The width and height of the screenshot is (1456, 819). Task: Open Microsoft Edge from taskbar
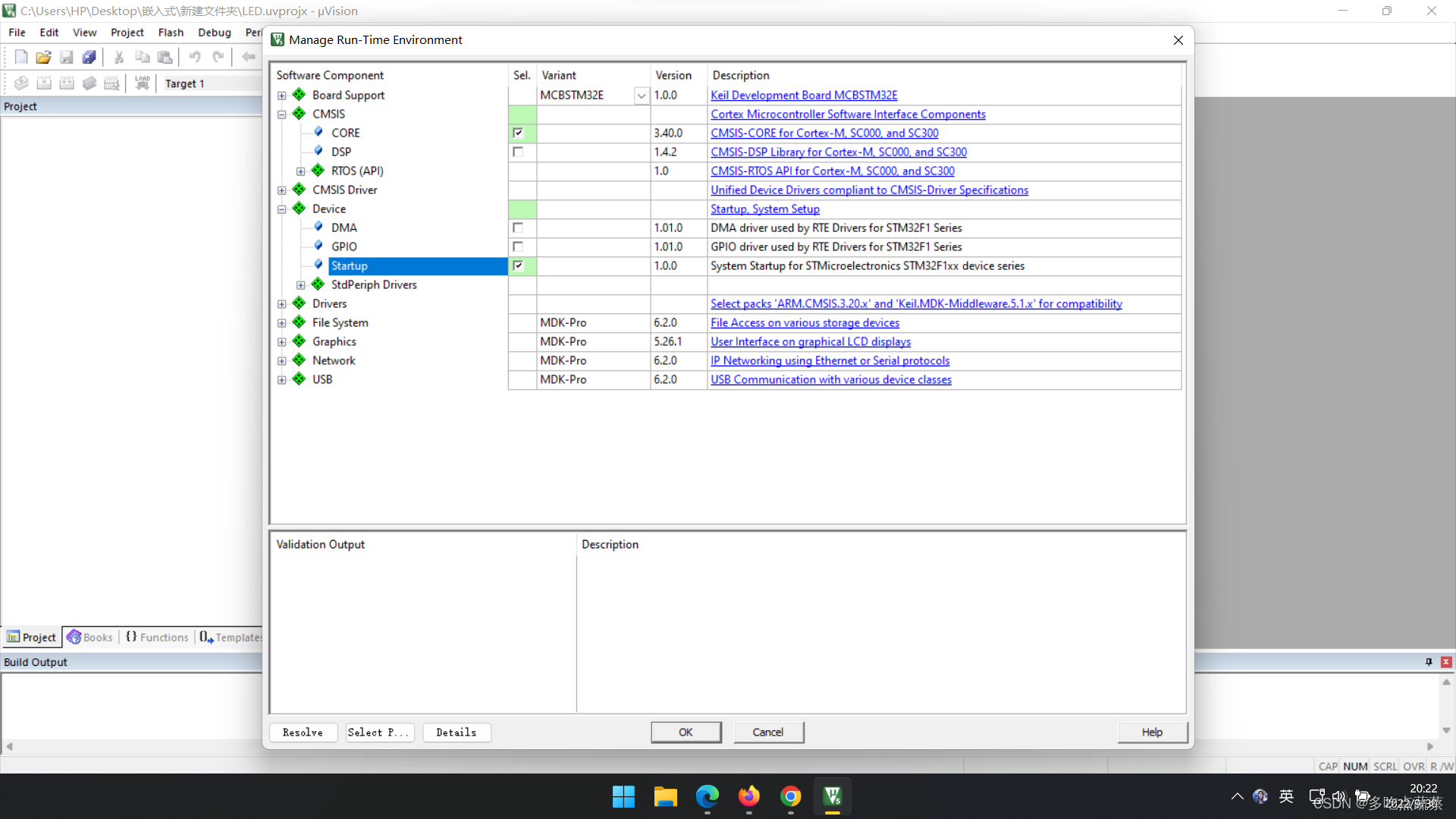[x=707, y=796]
